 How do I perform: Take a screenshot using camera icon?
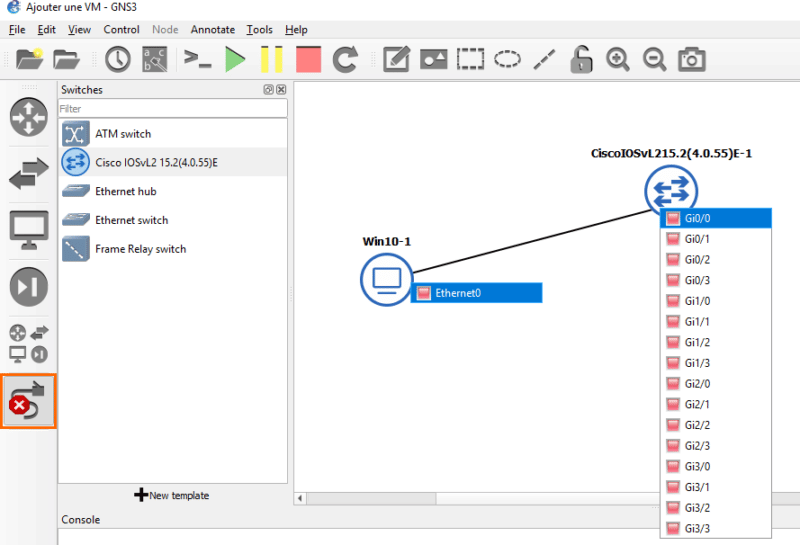tap(691, 59)
